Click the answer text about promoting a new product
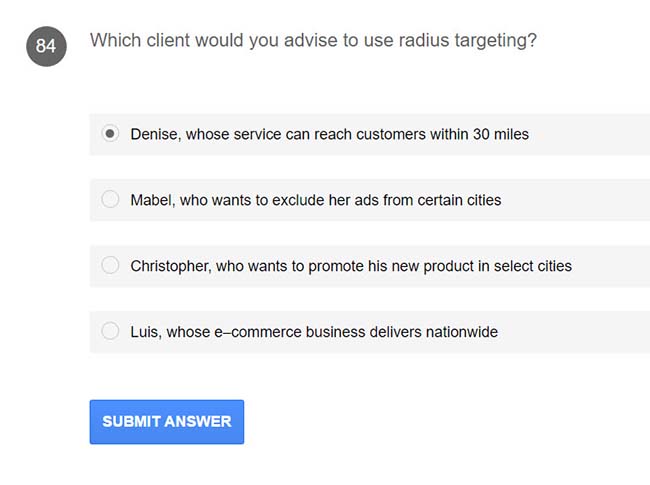This screenshot has width=650, height=485. coord(351,266)
